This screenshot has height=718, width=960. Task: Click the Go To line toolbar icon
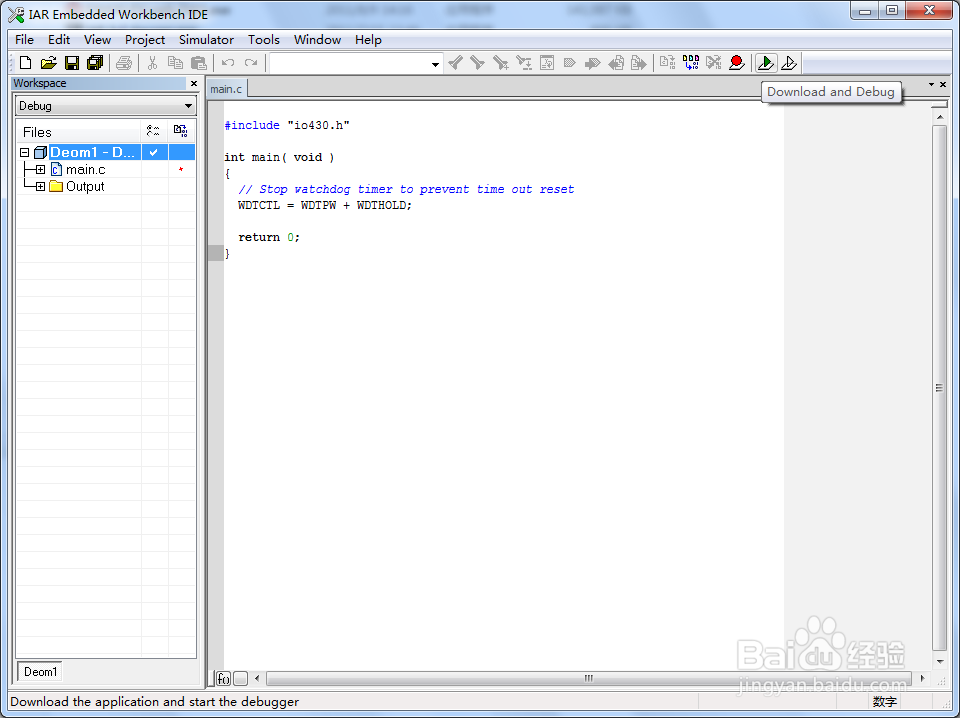pos(547,62)
